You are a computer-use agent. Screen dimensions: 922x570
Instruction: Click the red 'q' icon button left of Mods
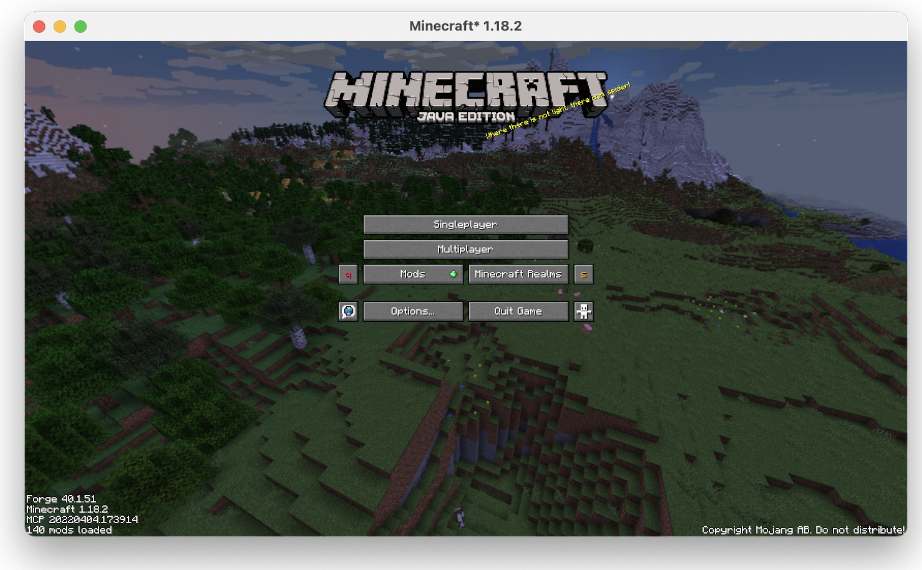click(348, 274)
